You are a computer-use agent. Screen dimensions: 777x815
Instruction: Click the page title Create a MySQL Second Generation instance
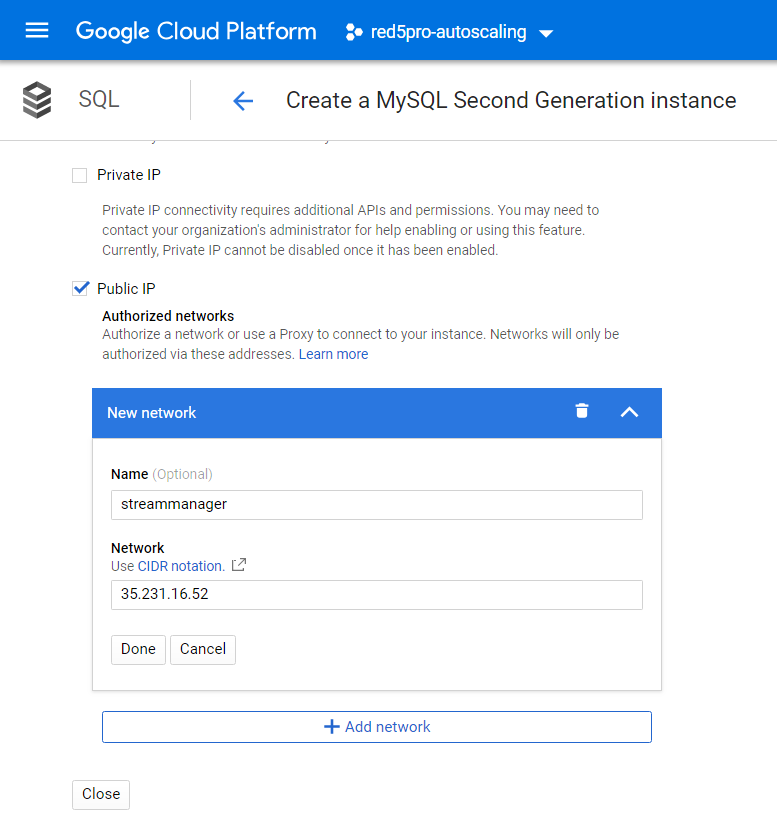coord(511,100)
